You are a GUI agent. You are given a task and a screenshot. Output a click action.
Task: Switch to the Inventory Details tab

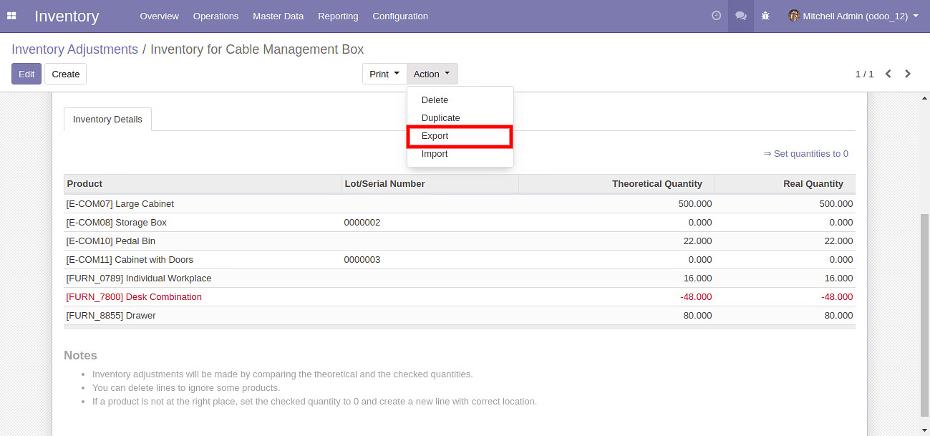click(x=108, y=120)
